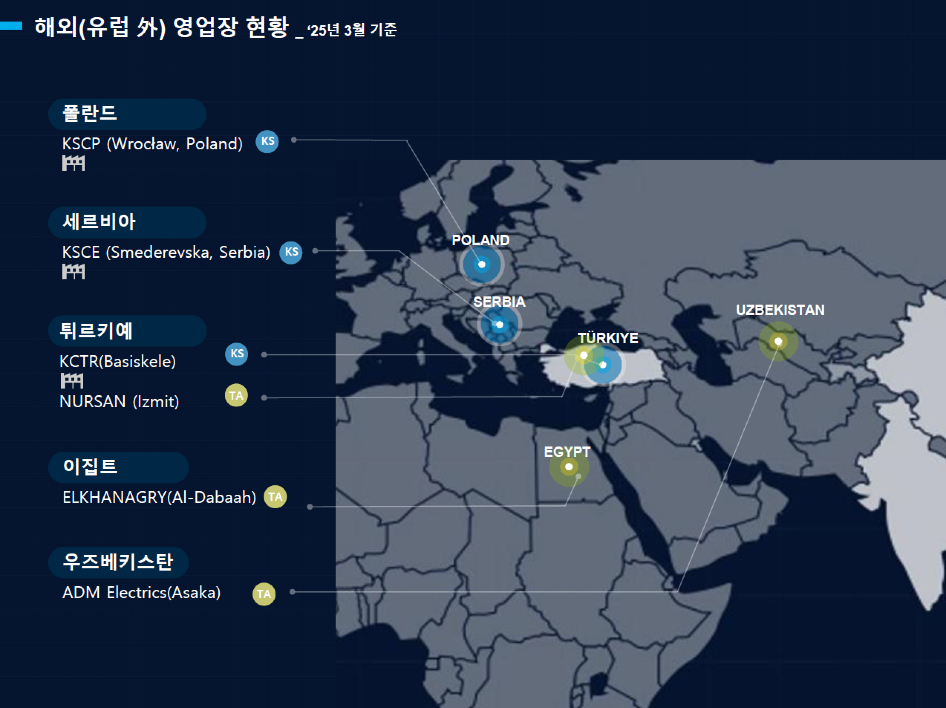Screen dimensions: 946x708
Task: Click the ADM Electrics(Asaka) text entry
Action: [x=142, y=593]
